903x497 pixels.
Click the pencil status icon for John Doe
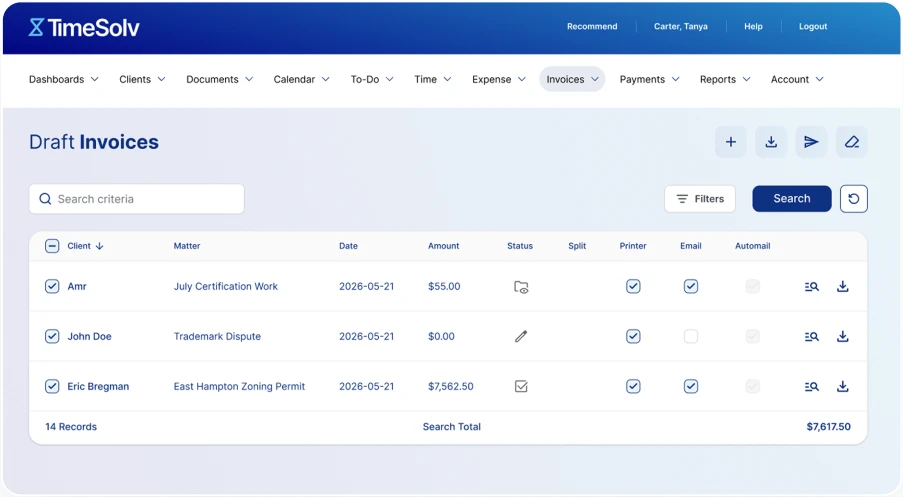coord(521,337)
